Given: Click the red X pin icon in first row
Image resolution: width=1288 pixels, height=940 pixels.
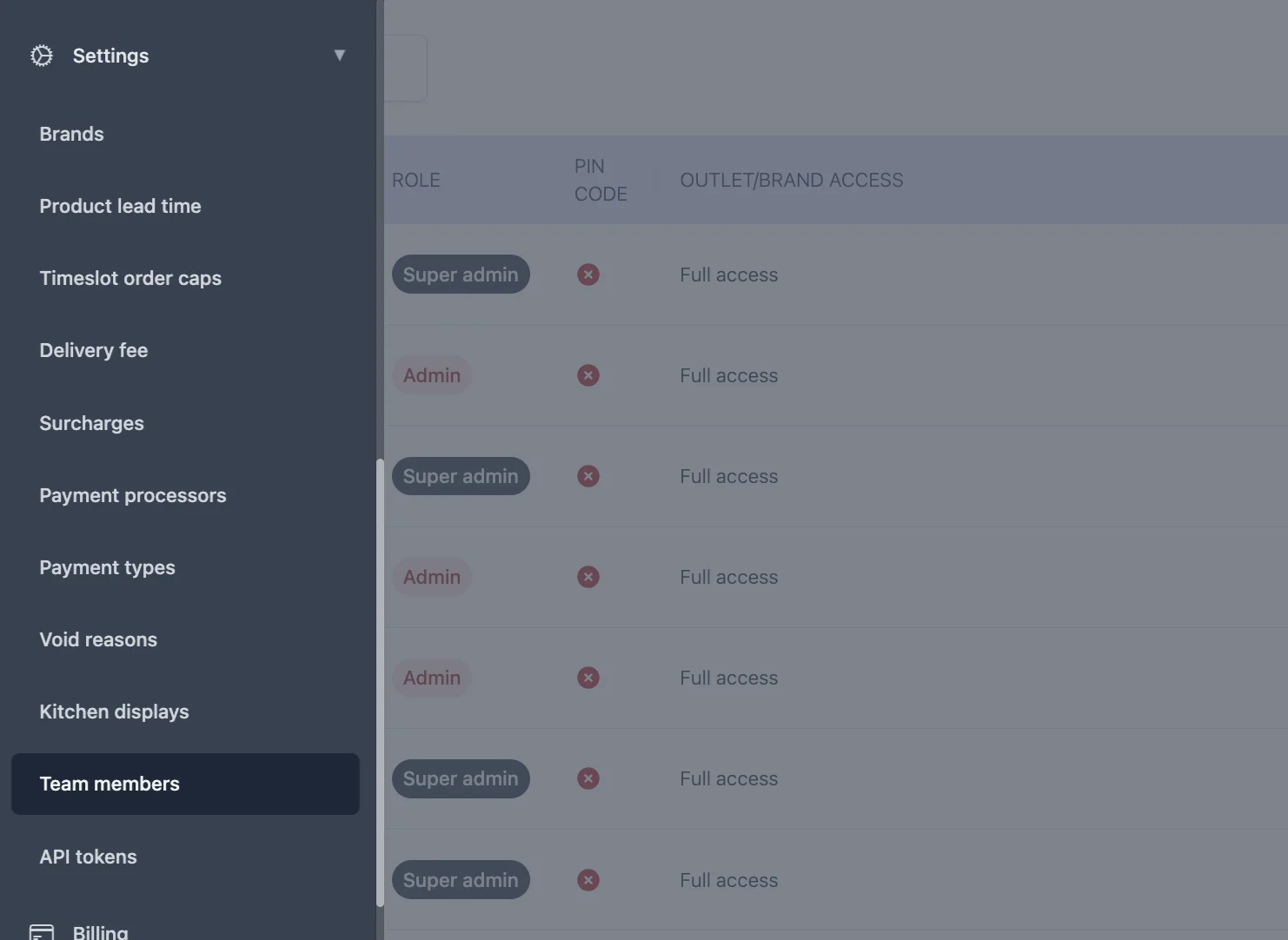Looking at the screenshot, I should click(x=588, y=275).
